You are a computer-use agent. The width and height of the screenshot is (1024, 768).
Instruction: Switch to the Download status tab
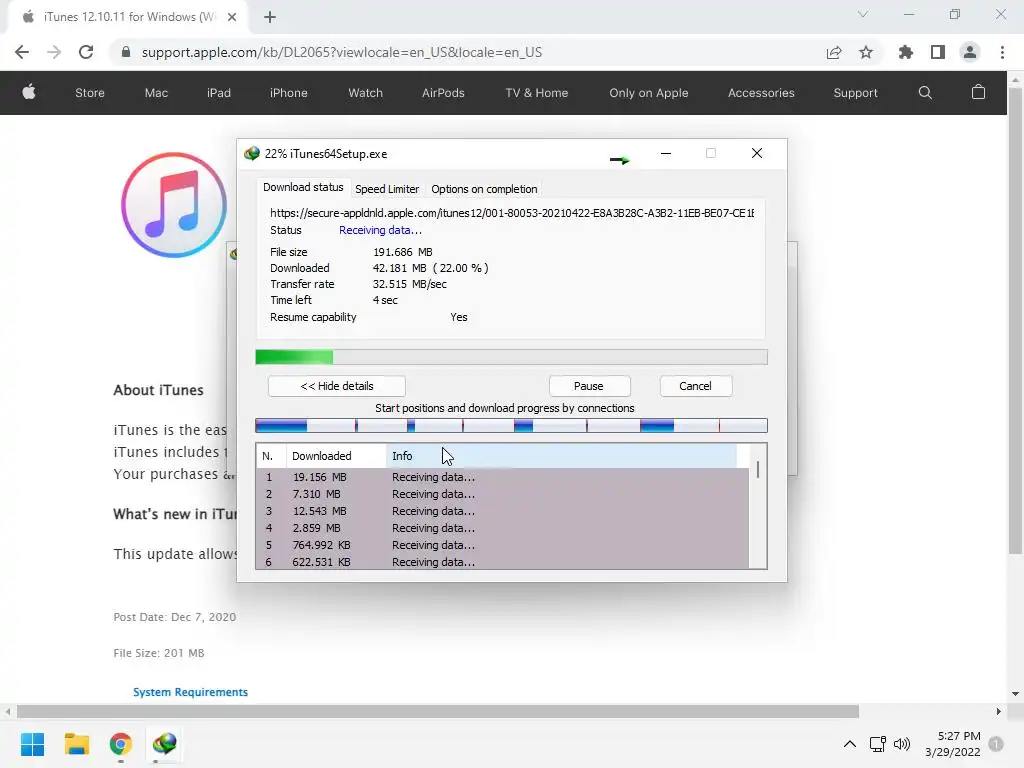coord(303,187)
